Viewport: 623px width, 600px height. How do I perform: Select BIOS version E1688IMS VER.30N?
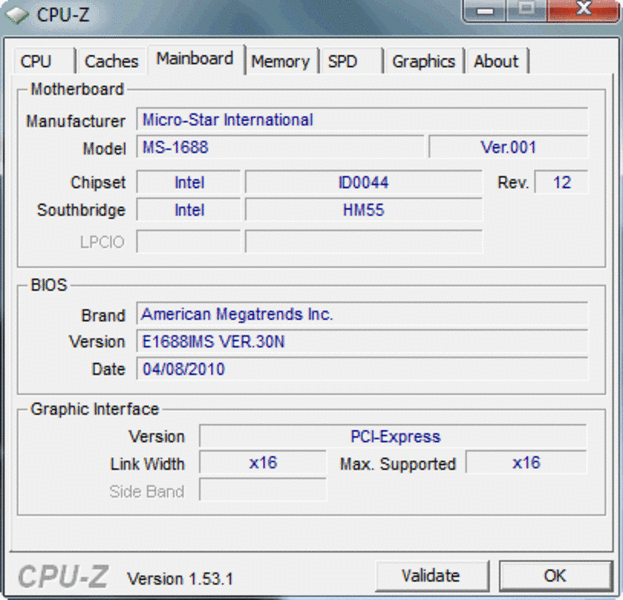[x=362, y=341]
